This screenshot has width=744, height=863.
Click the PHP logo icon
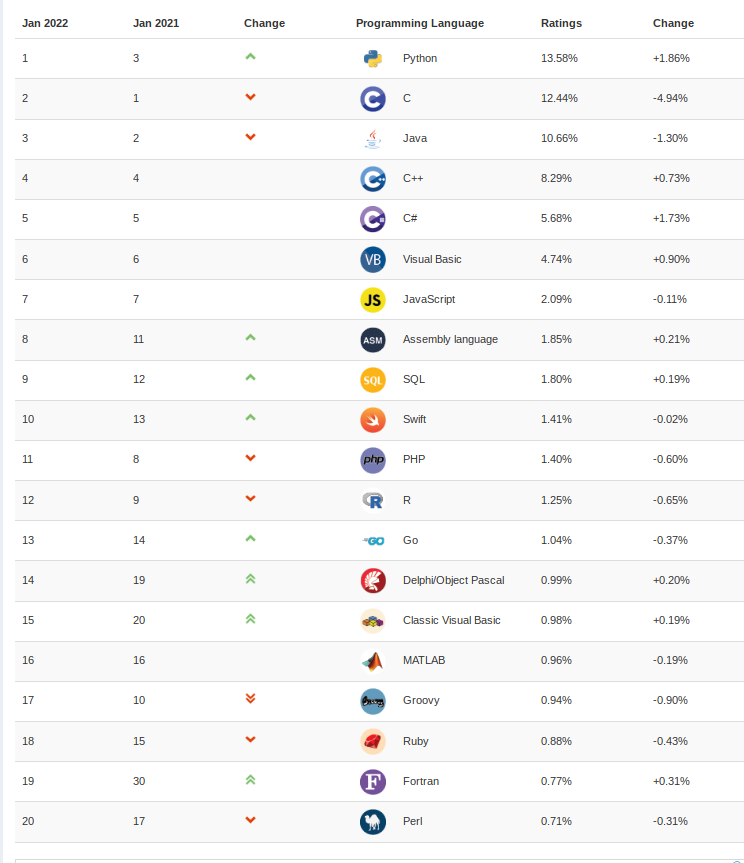click(x=373, y=460)
